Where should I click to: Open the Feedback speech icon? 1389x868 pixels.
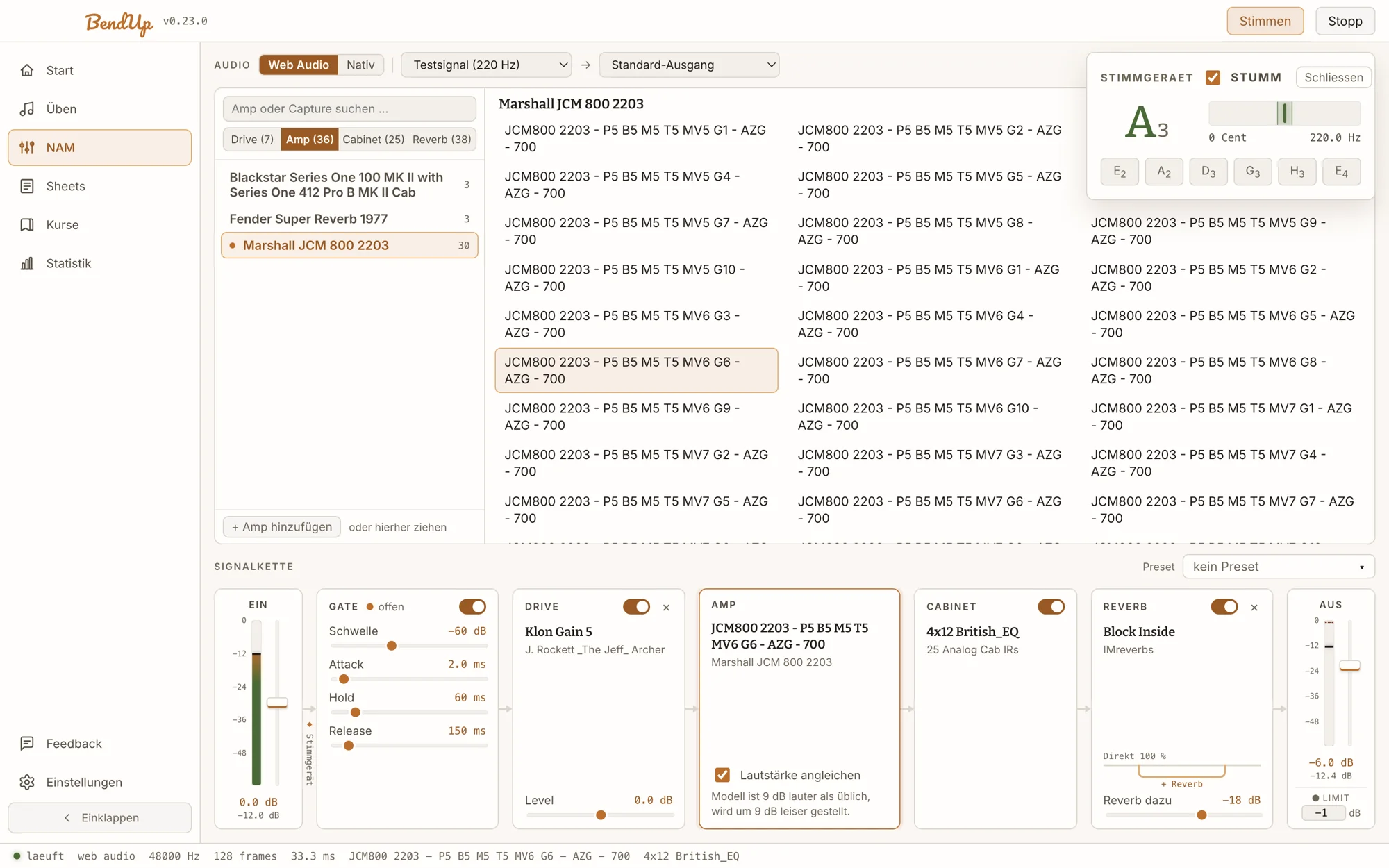pyautogui.click(x=27, y=744)
